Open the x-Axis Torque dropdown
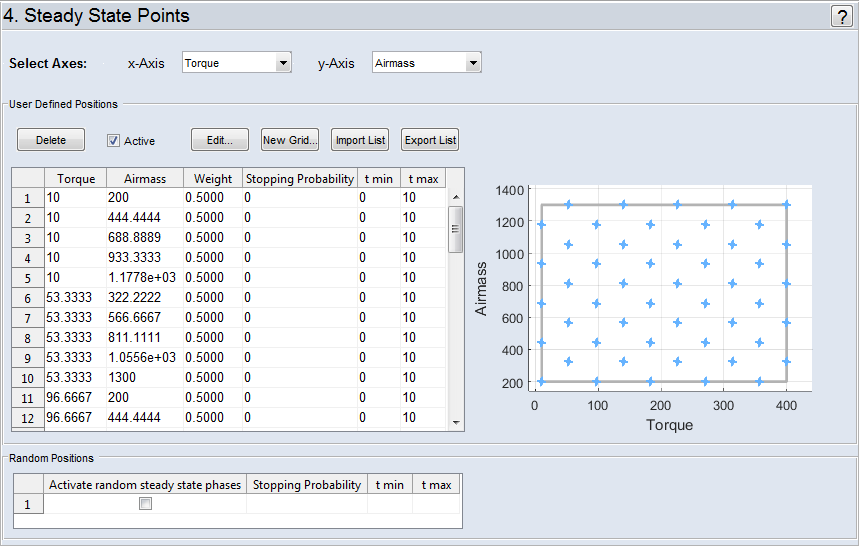Image resolution: width=859 pixels, height=546 pixels. (237, 63)
